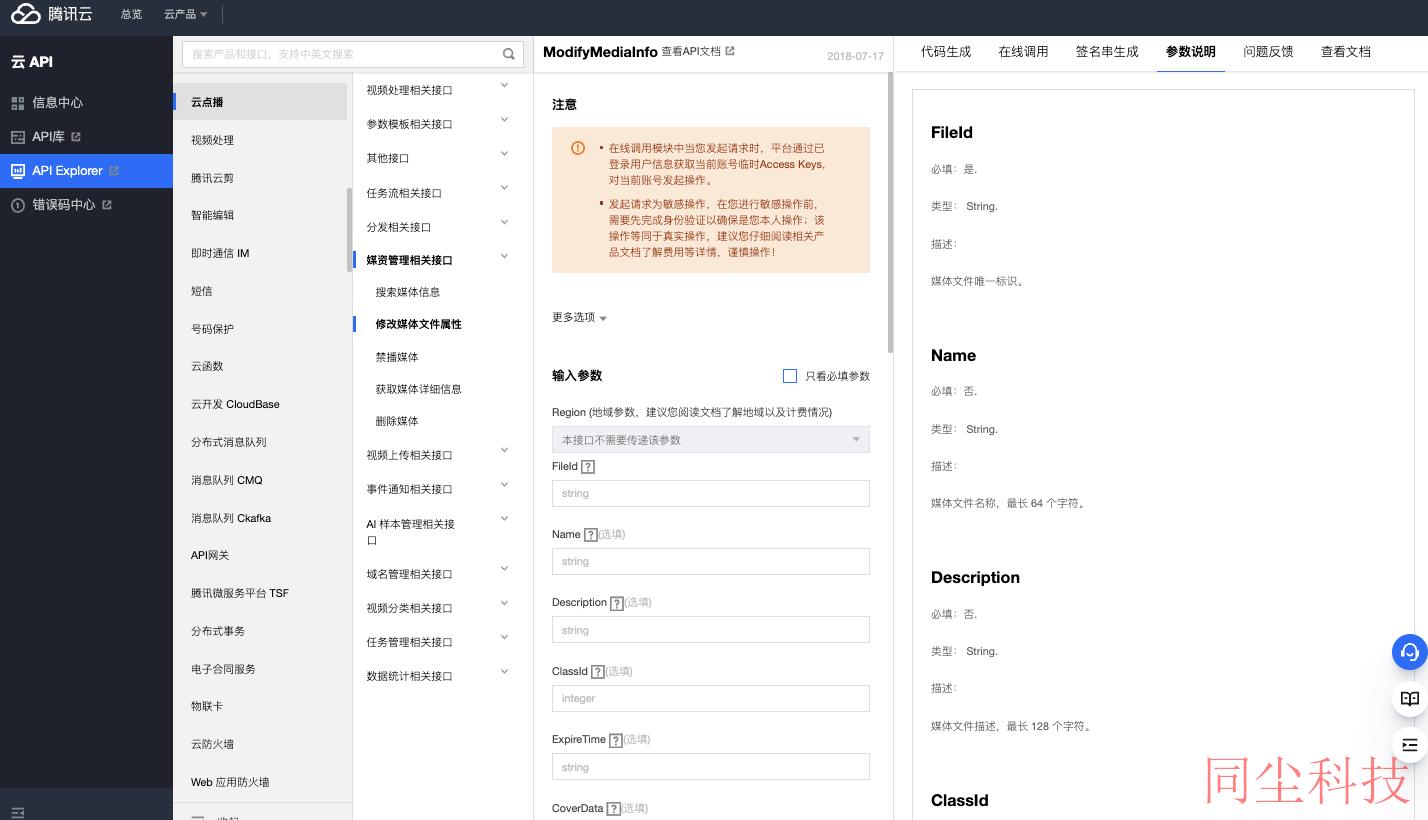Open the 禁播媒体 API

point(397,357)
